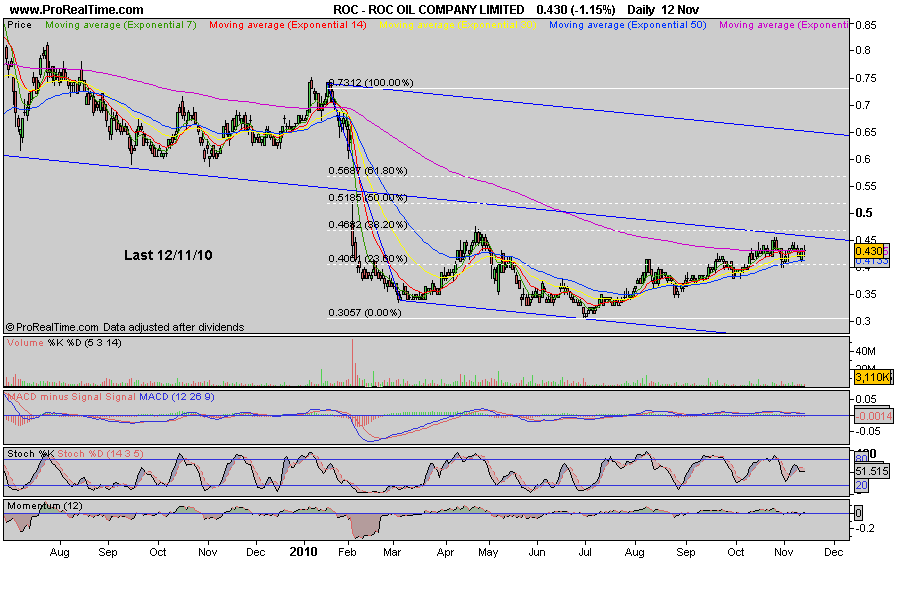The height and width of the screenshot is (600, 900).
Task: Click the 0.65 price axis value
Action: (x=866, y=133)
